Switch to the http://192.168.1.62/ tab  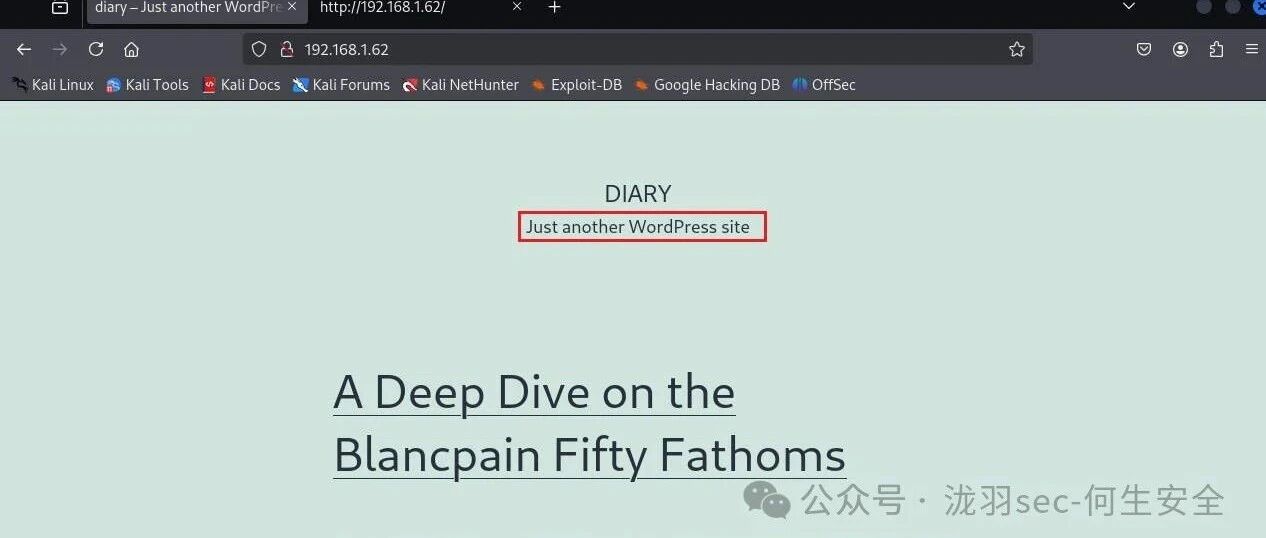point(422,10)
